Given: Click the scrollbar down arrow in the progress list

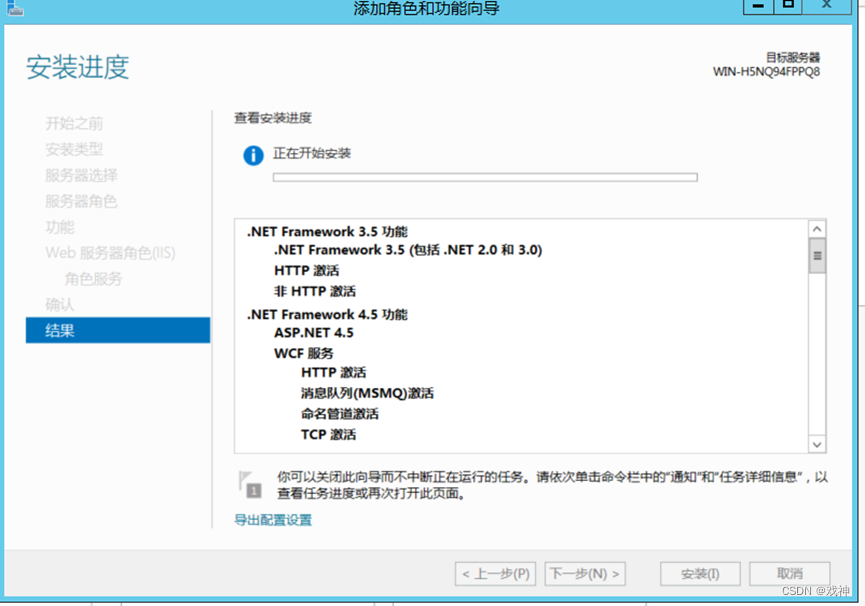Looking at the screenshot, I should click(817, 444).
